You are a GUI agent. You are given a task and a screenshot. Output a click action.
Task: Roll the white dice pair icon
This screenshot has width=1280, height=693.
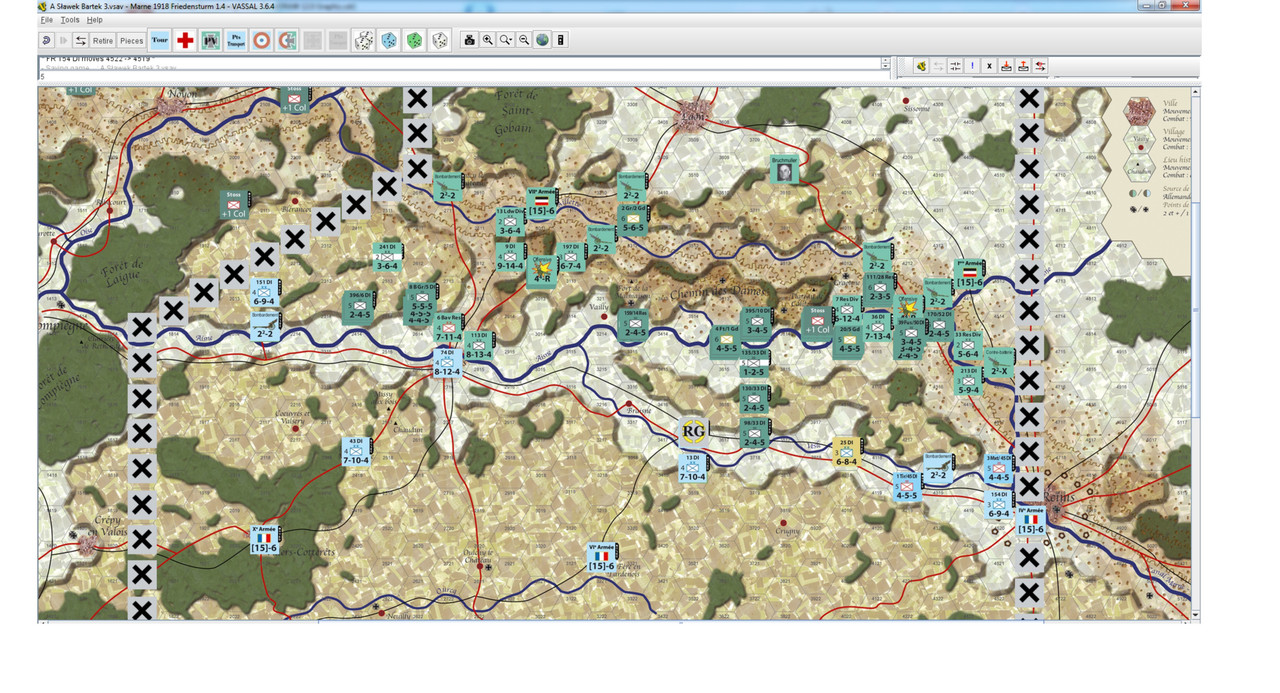click(364, 40)
